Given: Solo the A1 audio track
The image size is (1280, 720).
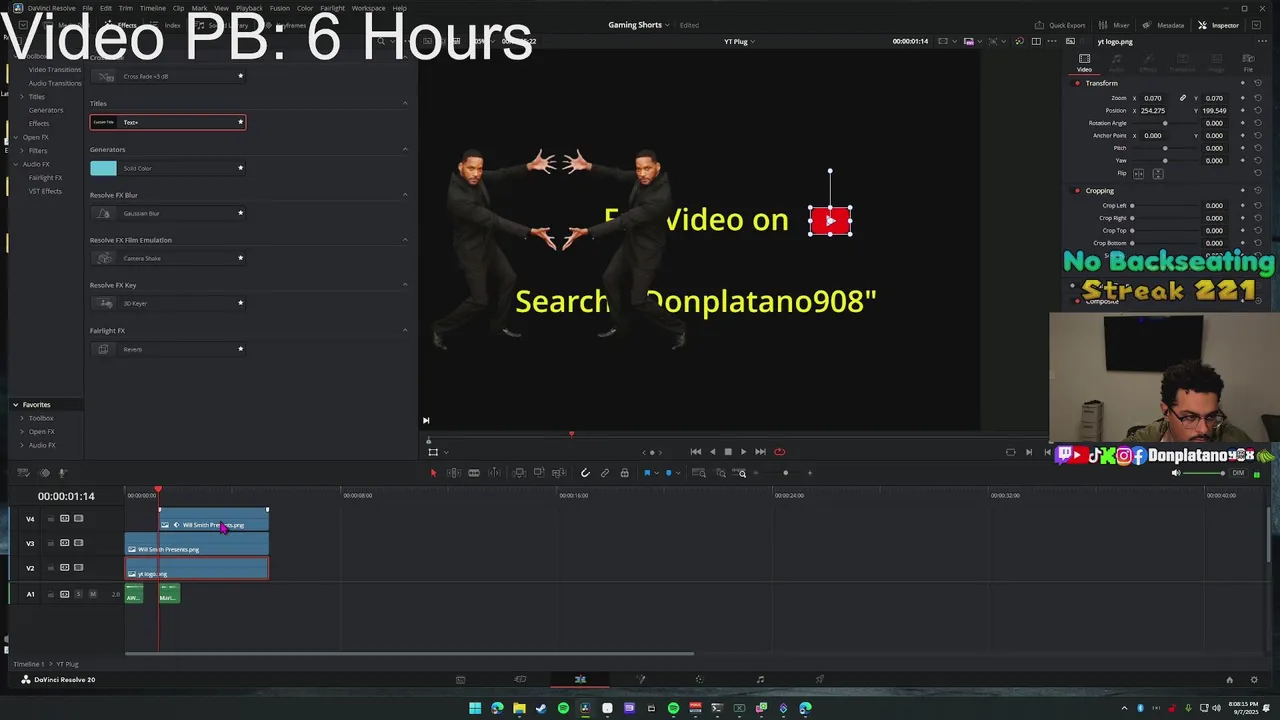Looking at the screenshot, I should [79, 594].
